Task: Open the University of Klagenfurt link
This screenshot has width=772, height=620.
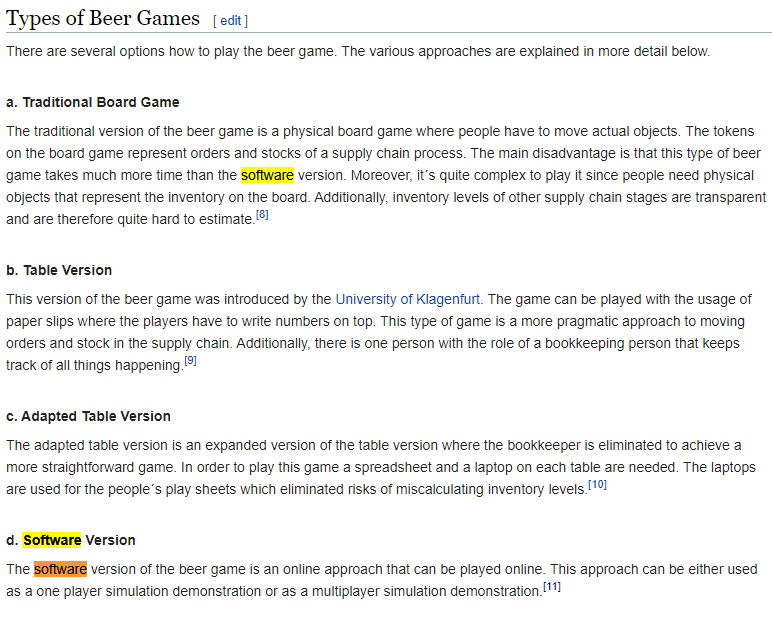Action: (408, 299)
